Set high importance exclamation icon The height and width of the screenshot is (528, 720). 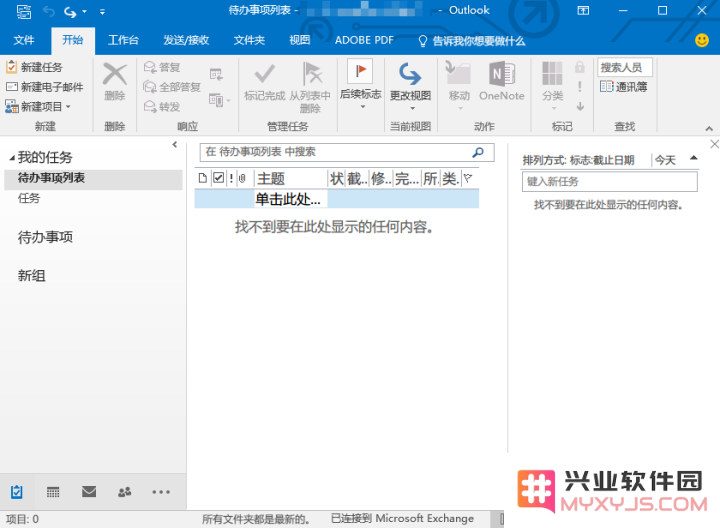580,87
